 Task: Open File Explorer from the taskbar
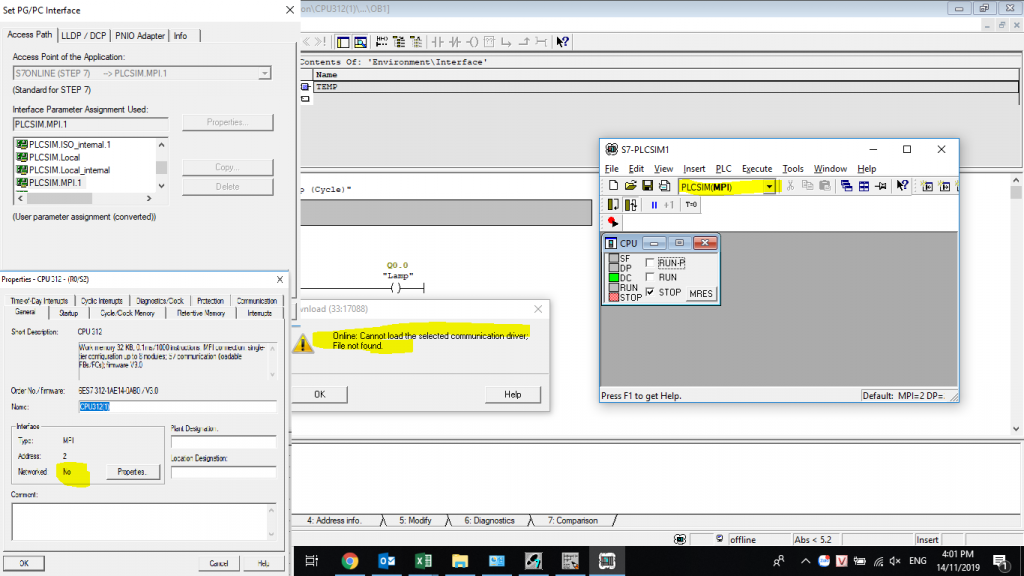point(460,561)
